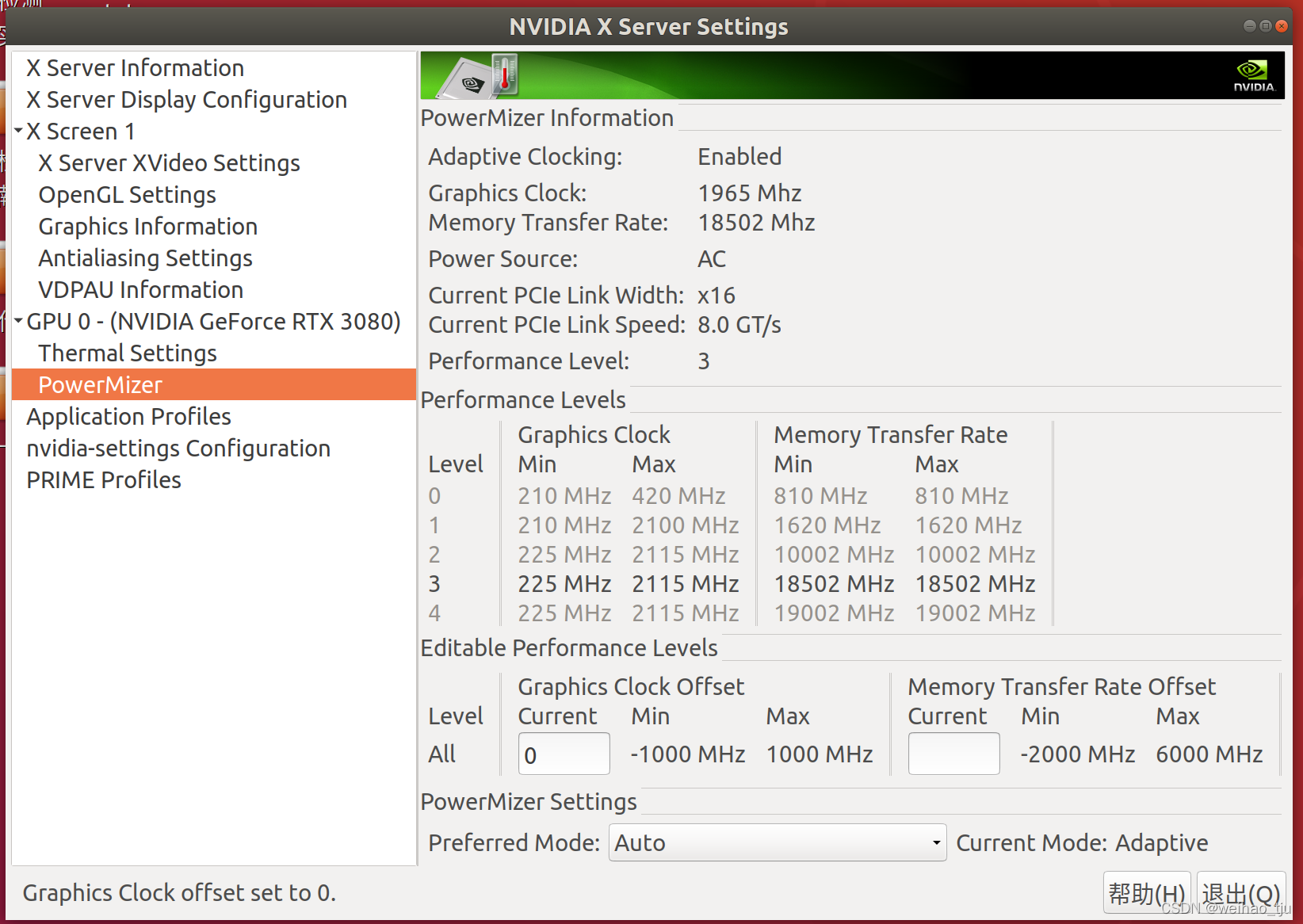The image size is (1303, 924).
Task: Click the 10002 MHz max memory rate for level 2
Action: [975, 555]
